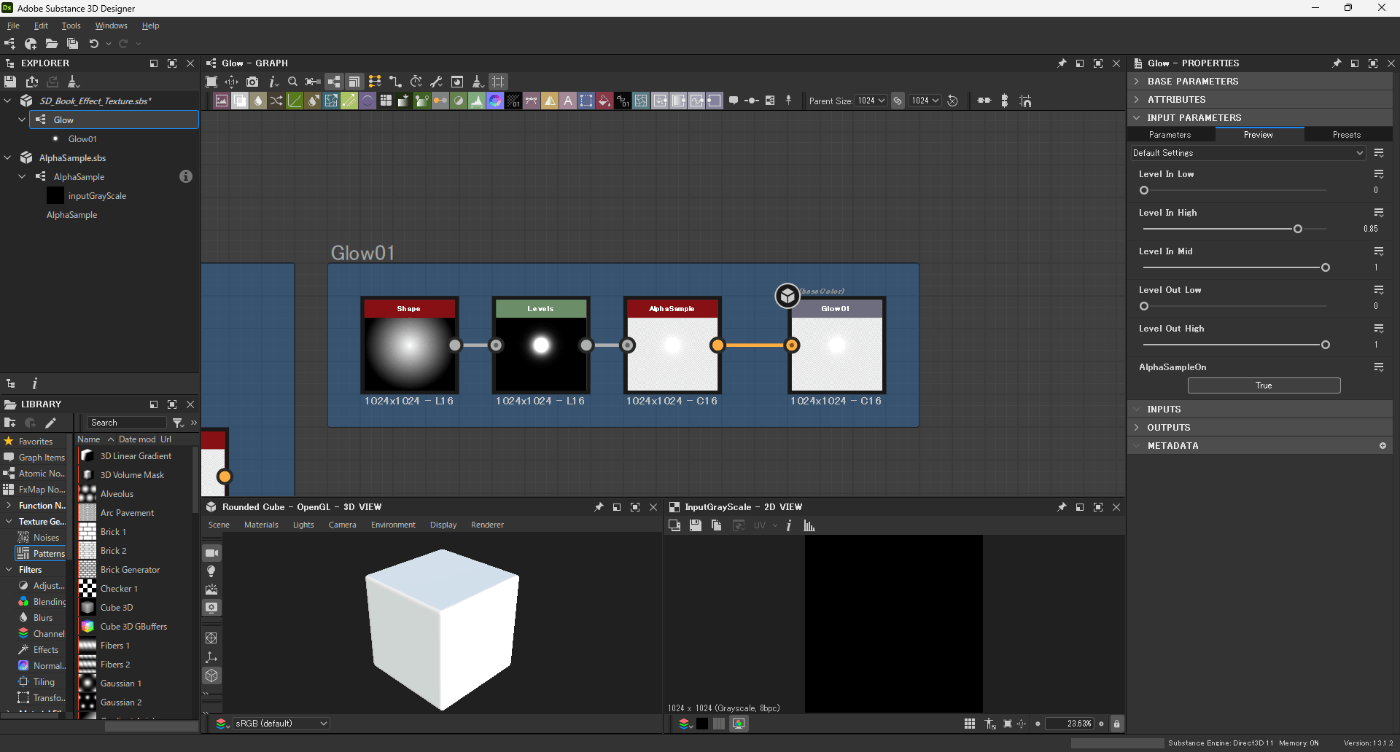
Task: Add a Curve node from toolbar
Action: coord(295,101)
